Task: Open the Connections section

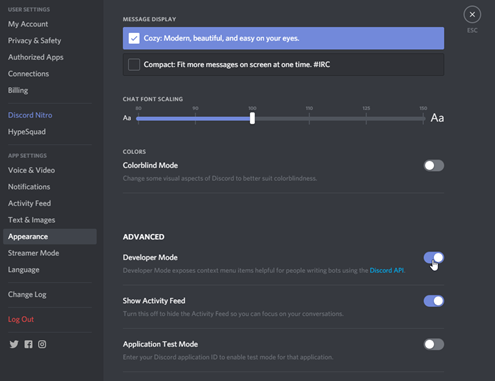Action: [x=28, y=74]
